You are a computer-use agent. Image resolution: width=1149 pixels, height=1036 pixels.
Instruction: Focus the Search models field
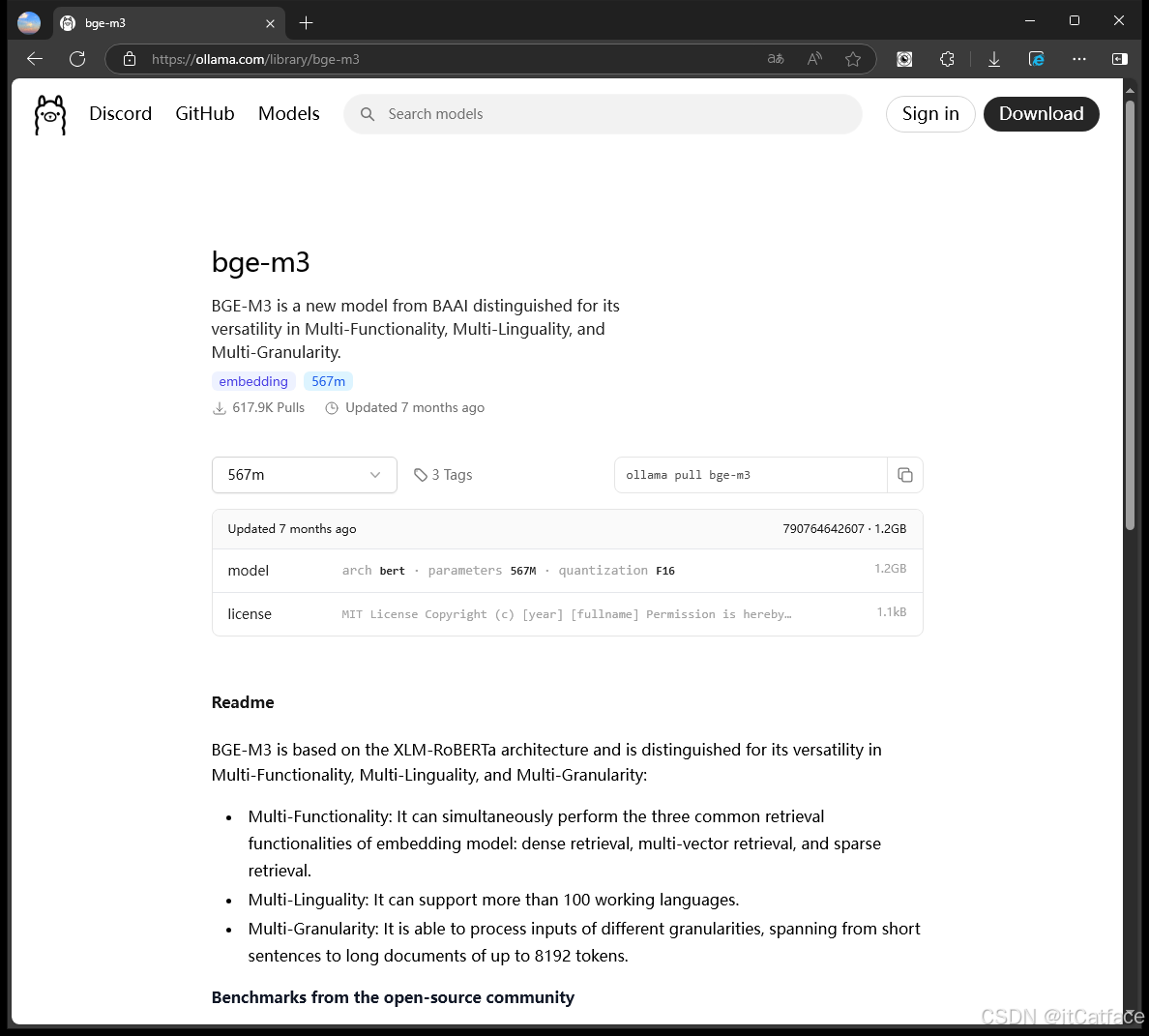(x=603, y=114)
